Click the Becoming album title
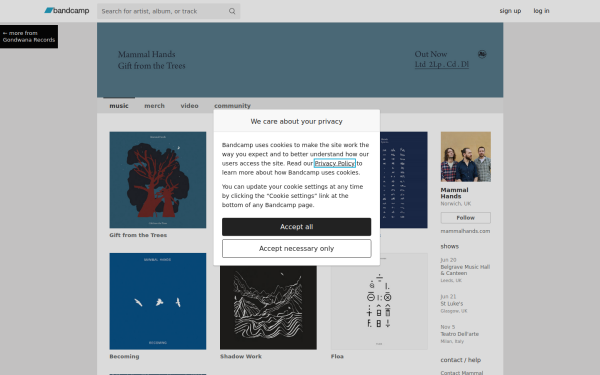Screen dimensions: 600x375 124,356
